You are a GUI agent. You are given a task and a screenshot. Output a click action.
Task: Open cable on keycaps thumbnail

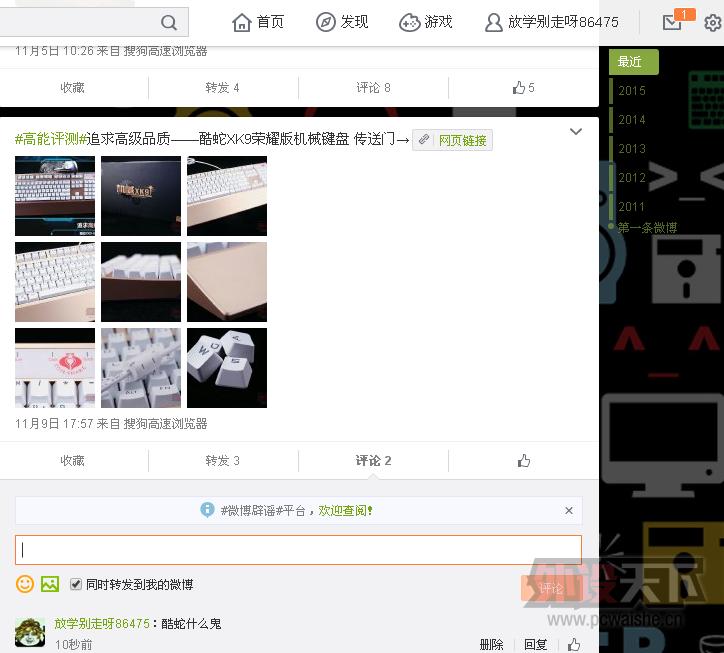click(x=141, y=368)
